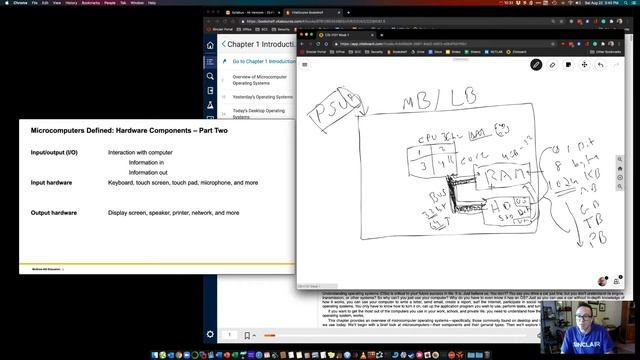Image resolution: width=640 pixels, height=360 pixels.
Task: Open 'Today's Desktop Operating Systems' section
Action: pyautogui.click(x=258, y=113)
